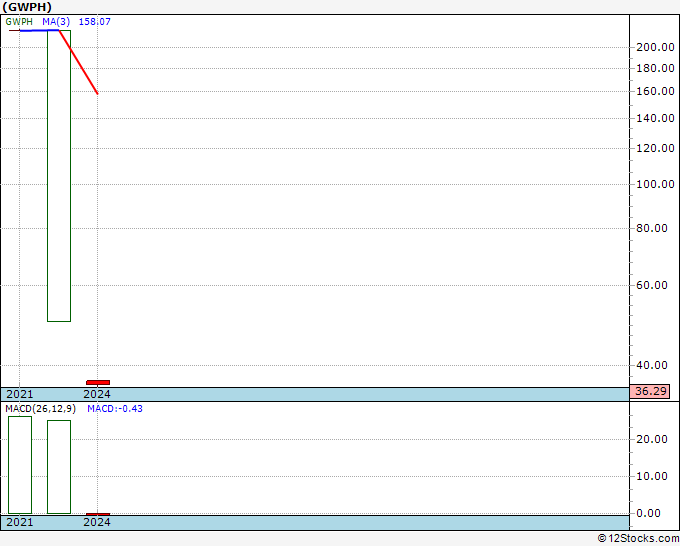Select the green GWPH legend label
Screen dimensions: 680x546
[x=19, y=22]
